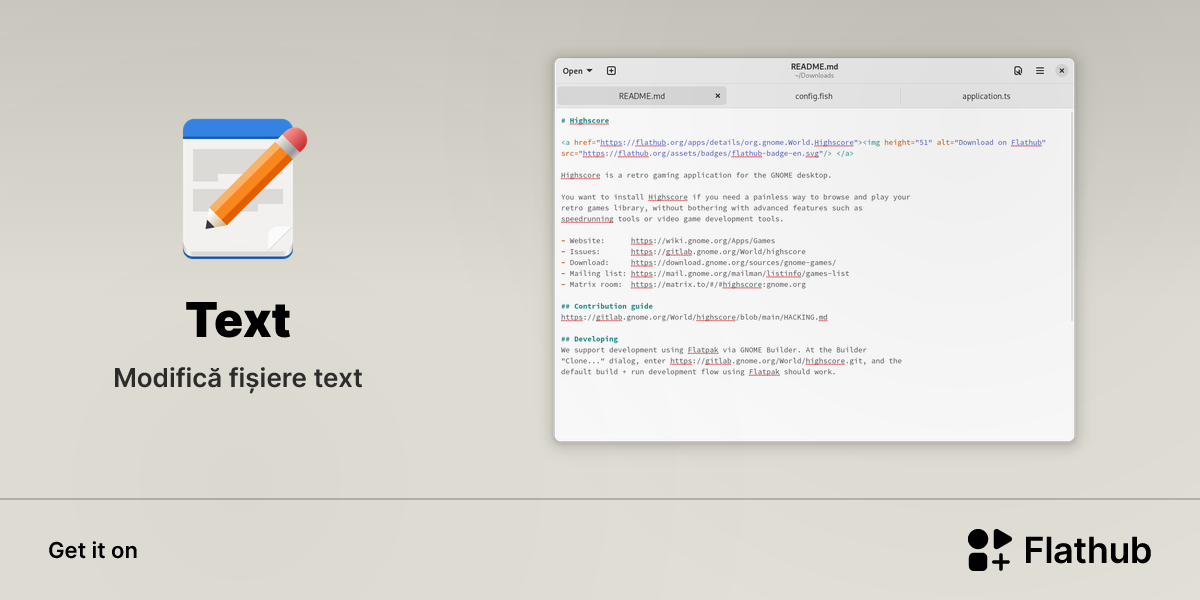Close the Text Editor window
The height and width of the screenshot is (600, 1200).
1062,71
